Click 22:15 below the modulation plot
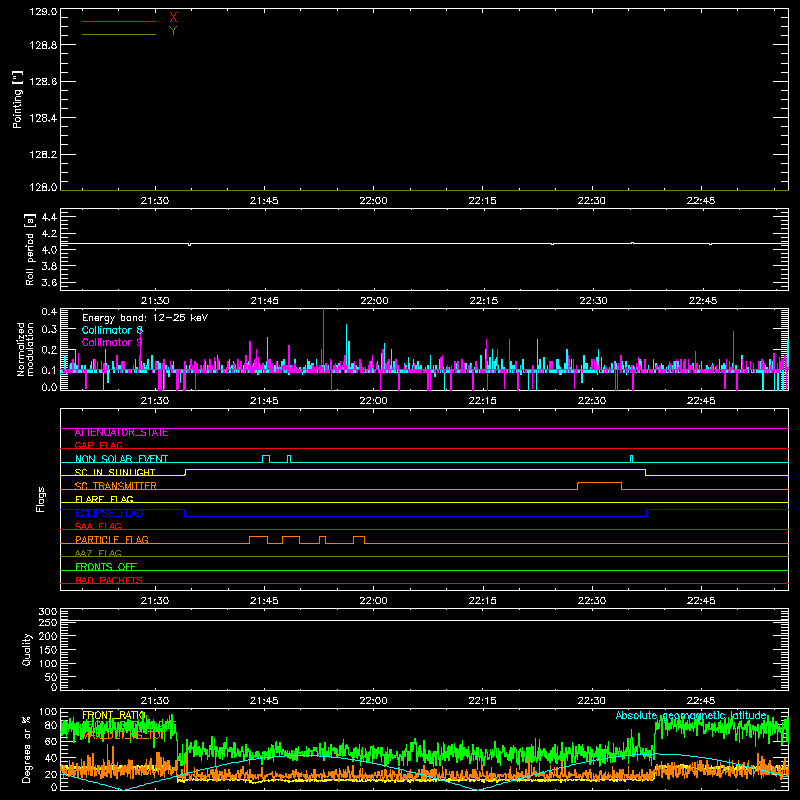Screen dimensions: 800x800 (483, 401)
